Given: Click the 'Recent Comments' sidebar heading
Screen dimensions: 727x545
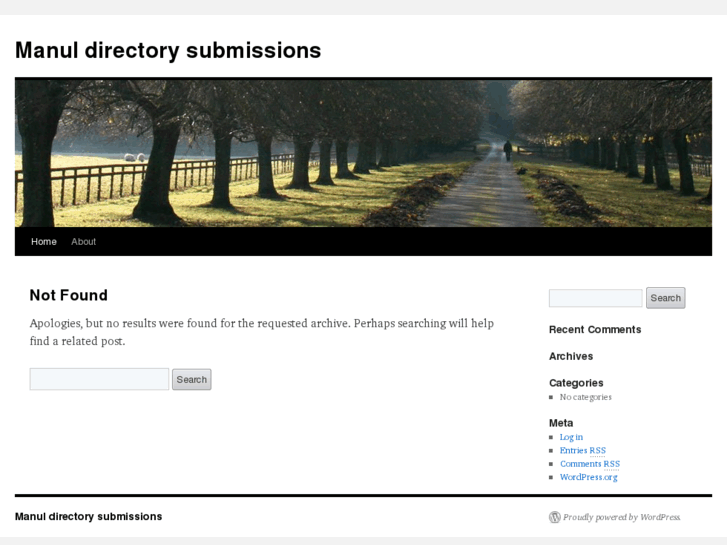Looking at the screenshot, I should pos(595,330).
